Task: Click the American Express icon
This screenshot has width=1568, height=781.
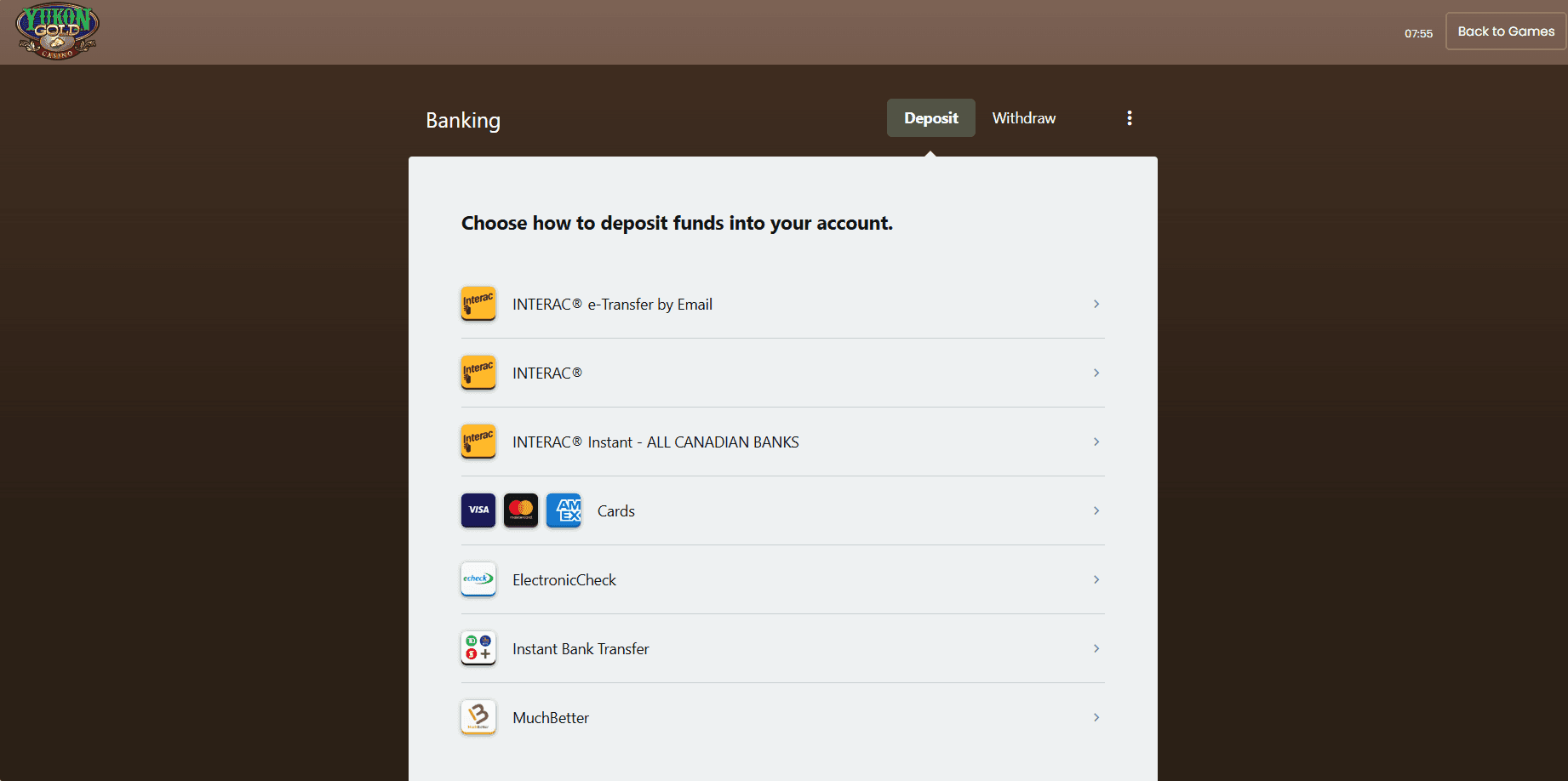Action: (564, 510)
